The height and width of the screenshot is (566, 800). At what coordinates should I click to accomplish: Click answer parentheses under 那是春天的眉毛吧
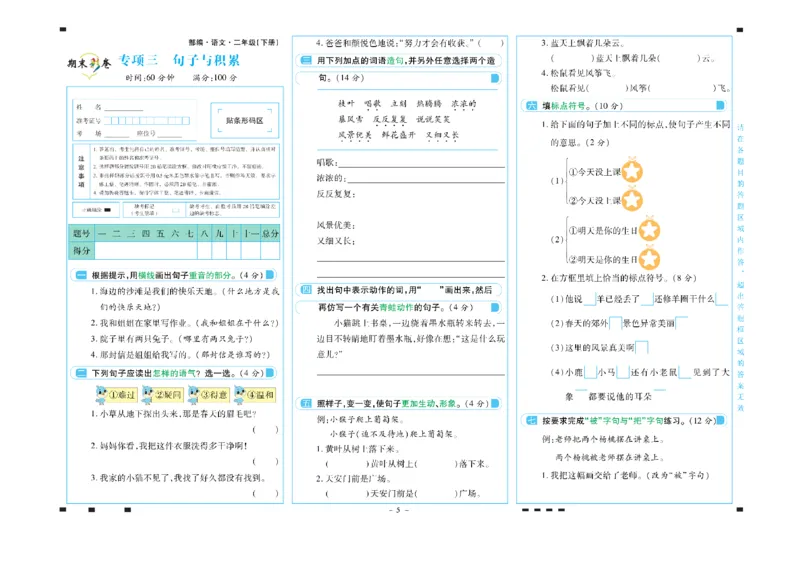[265, 430]
